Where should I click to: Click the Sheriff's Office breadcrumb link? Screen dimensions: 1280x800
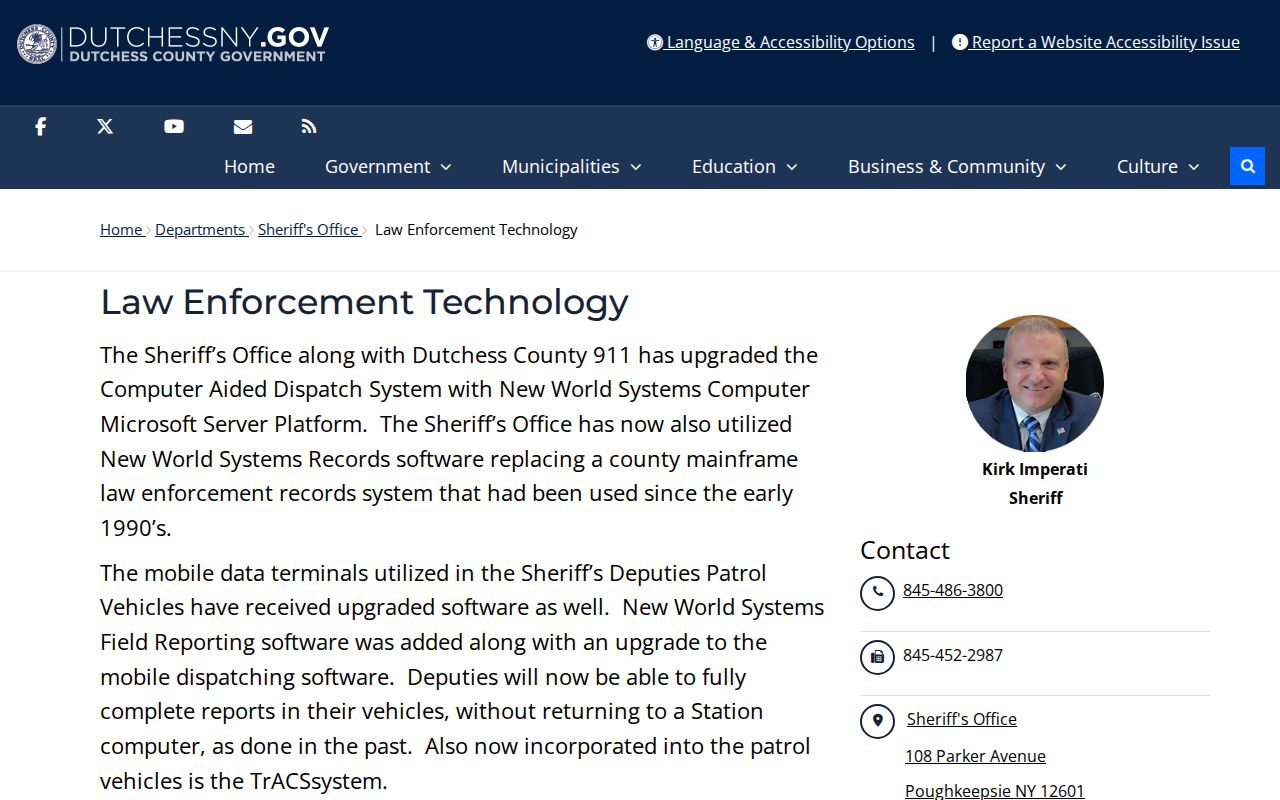pos(308,229)
